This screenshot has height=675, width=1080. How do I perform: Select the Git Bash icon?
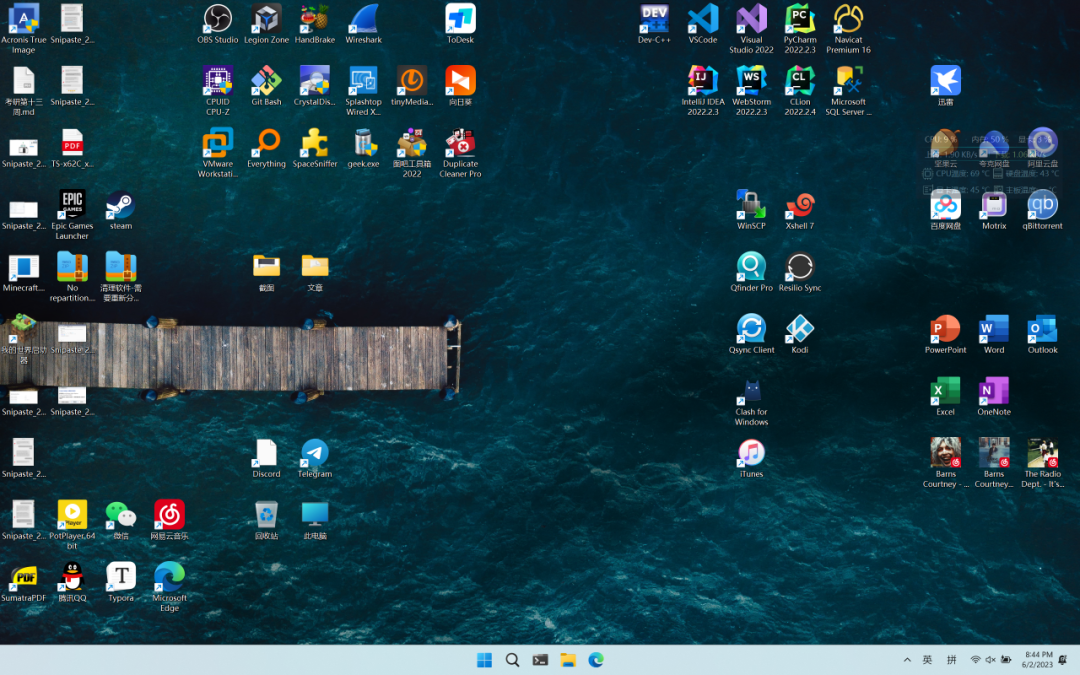(266, 86)
